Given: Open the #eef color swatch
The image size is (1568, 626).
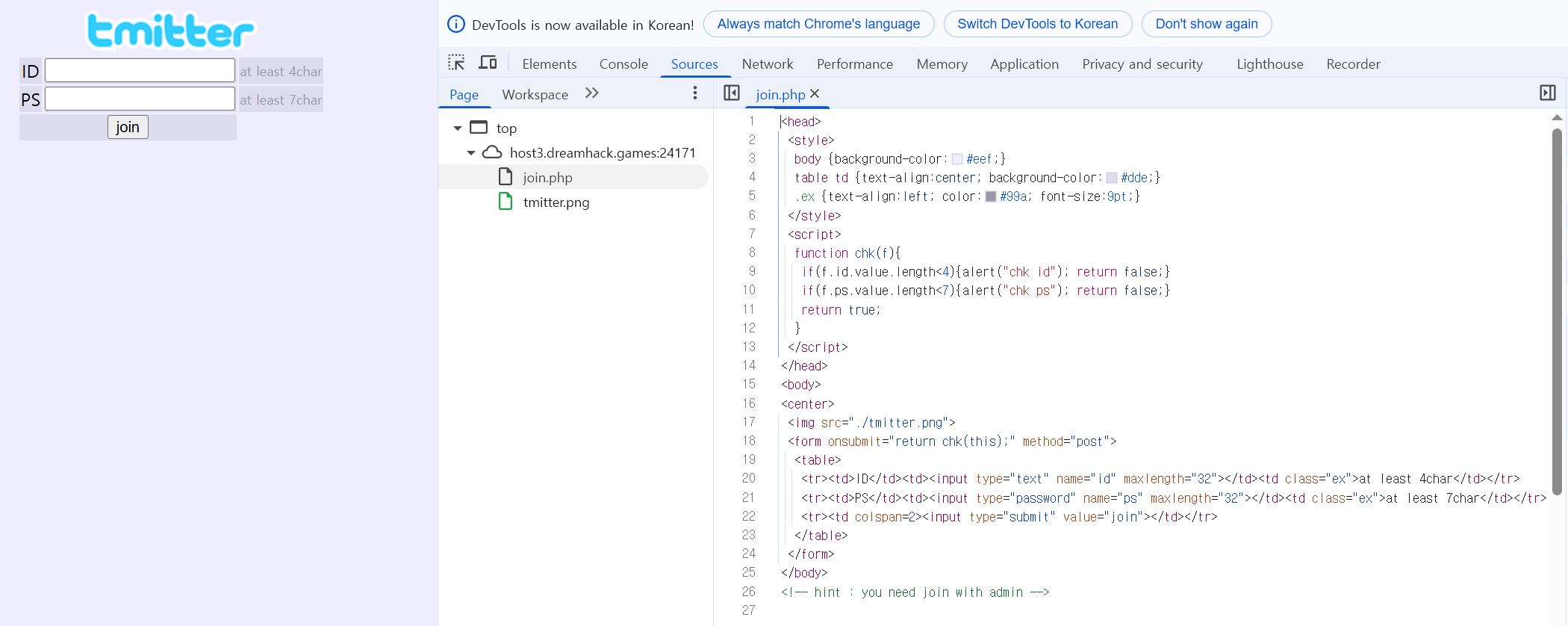Looking at the screenshot, I should (x=957, y=159).
